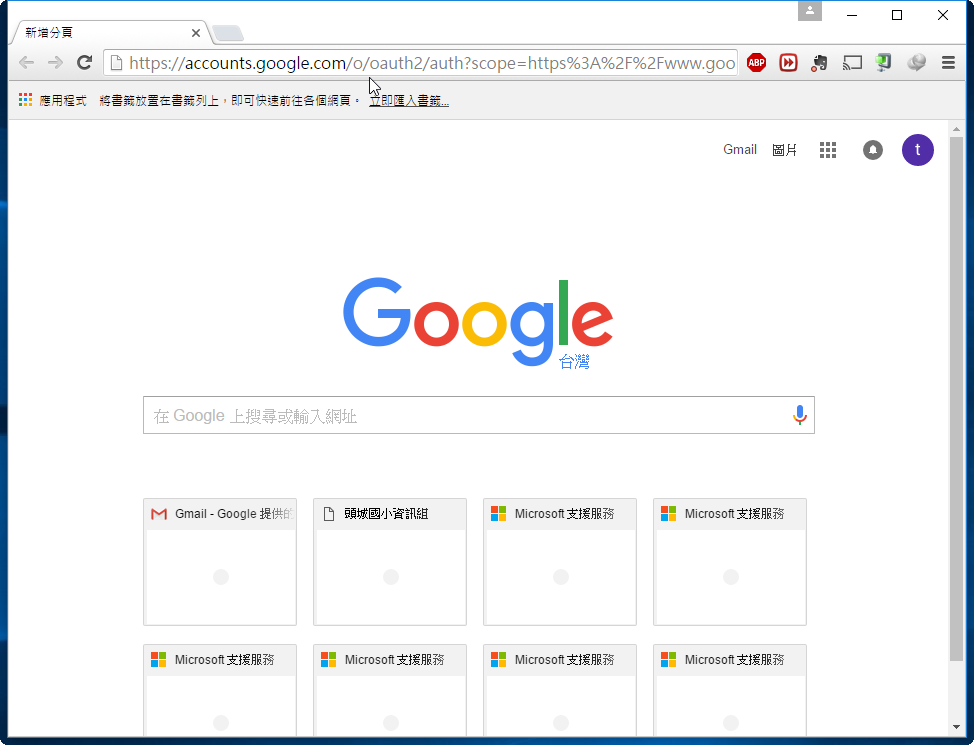Start voice search with microphone
This screenshot has width=974, height=745.
(799, 415)
